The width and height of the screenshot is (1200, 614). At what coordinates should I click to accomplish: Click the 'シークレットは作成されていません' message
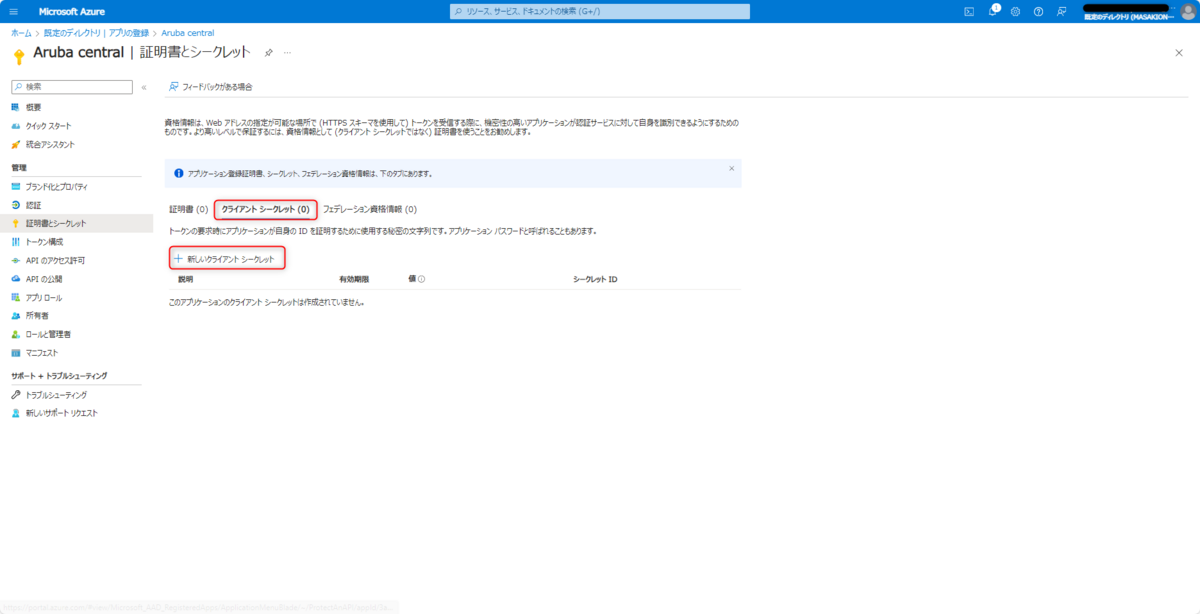(267, 302)
